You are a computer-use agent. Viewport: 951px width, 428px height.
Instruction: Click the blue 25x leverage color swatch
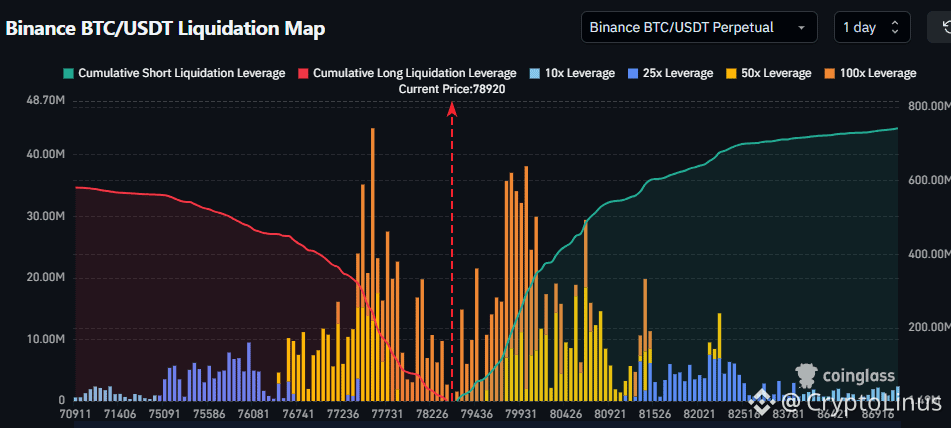pos(633,74)
